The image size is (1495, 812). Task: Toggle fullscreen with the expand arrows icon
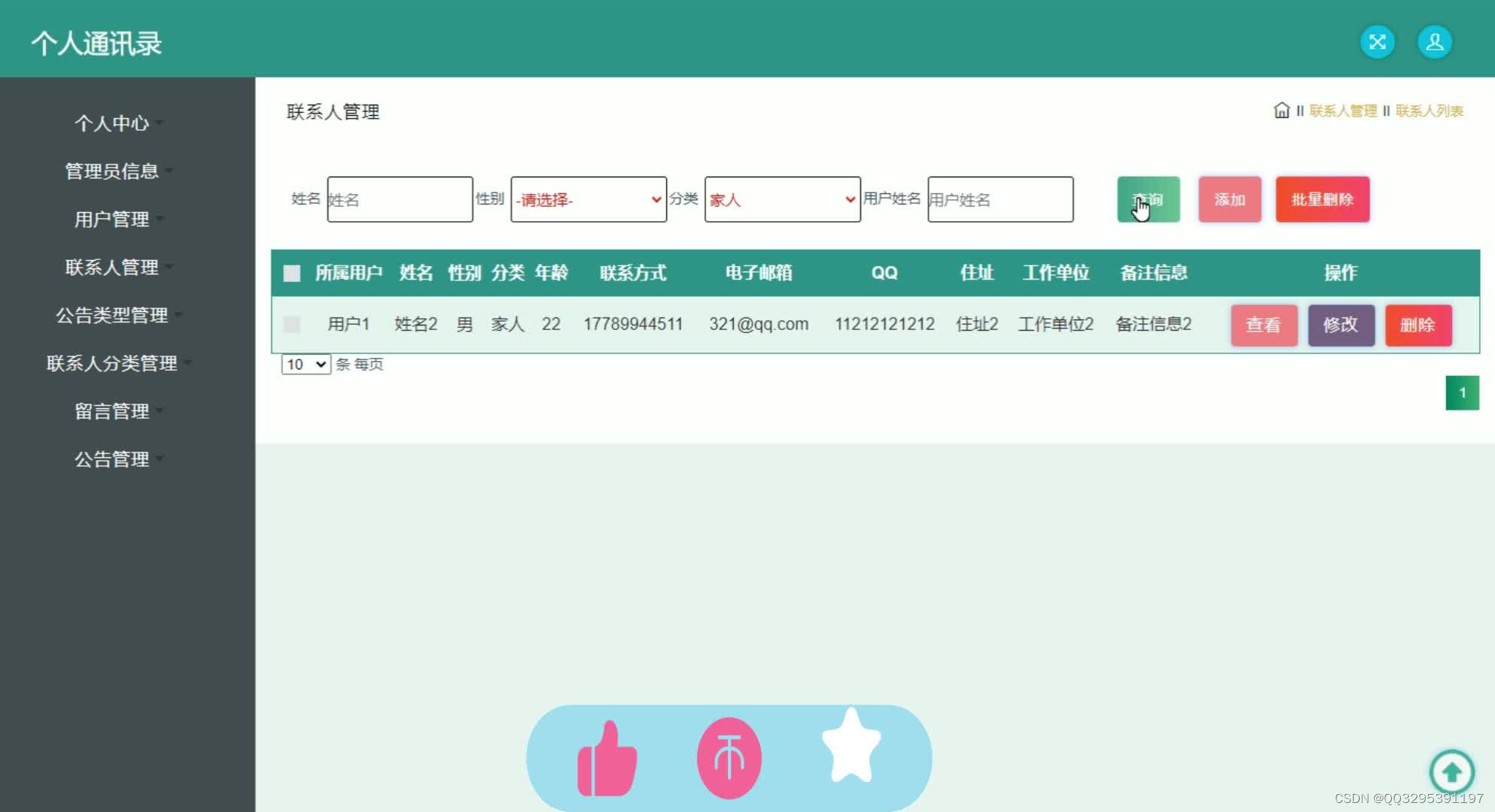pyautogui.click(x=1377, y=42)
